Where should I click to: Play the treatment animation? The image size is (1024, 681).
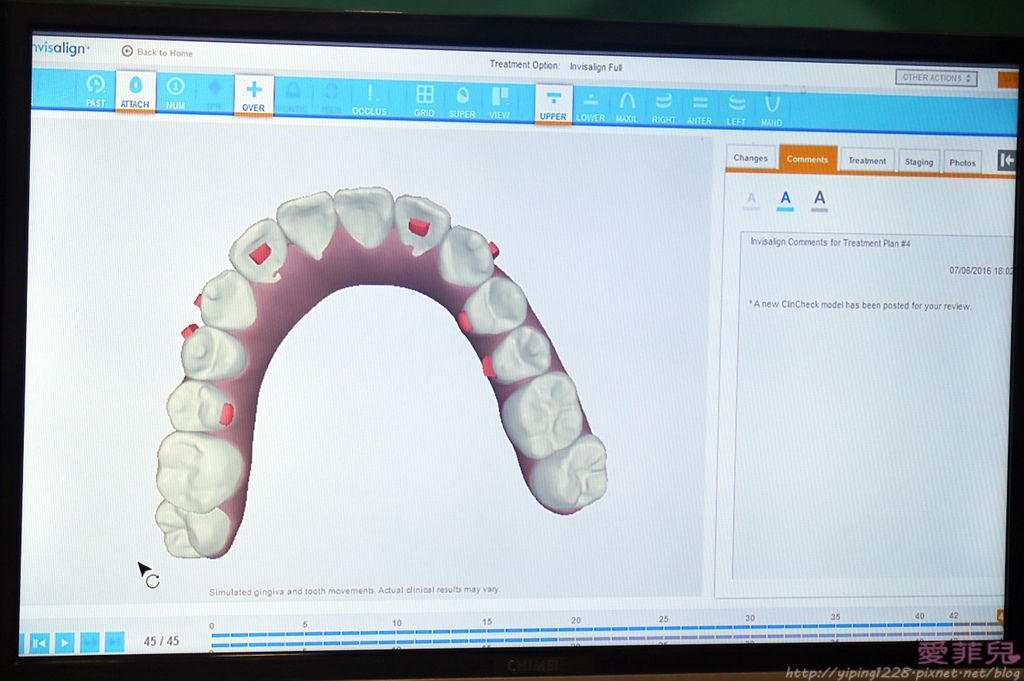point(64,643)
